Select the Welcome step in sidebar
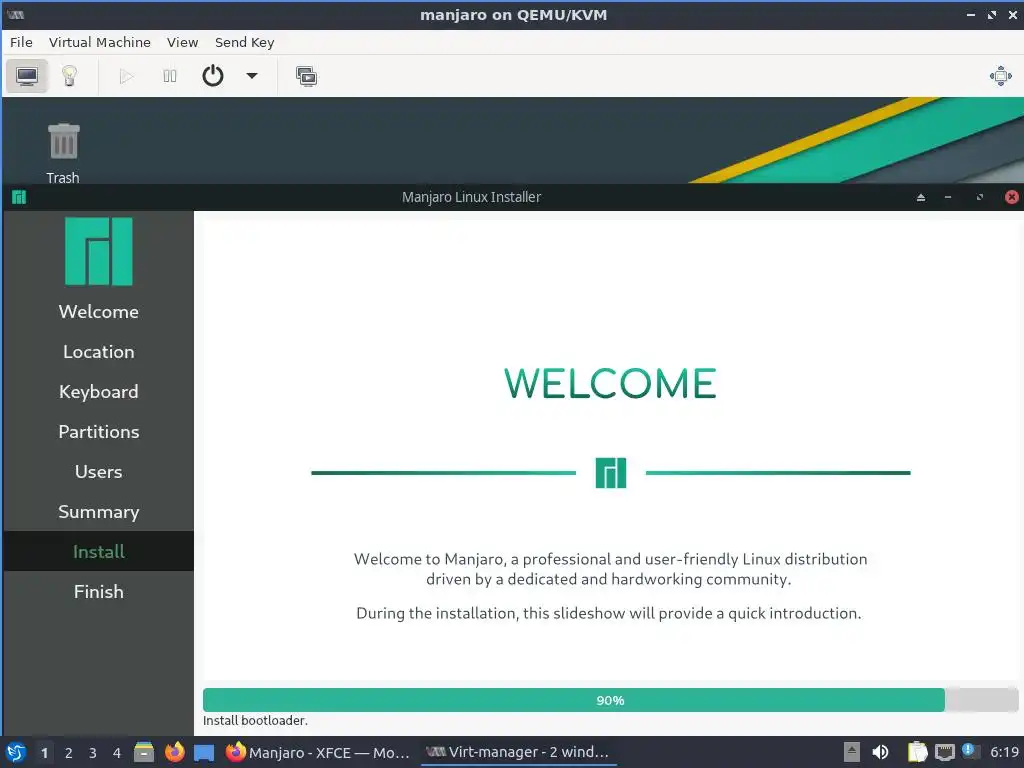1024x768 pixels. [99, 312]
